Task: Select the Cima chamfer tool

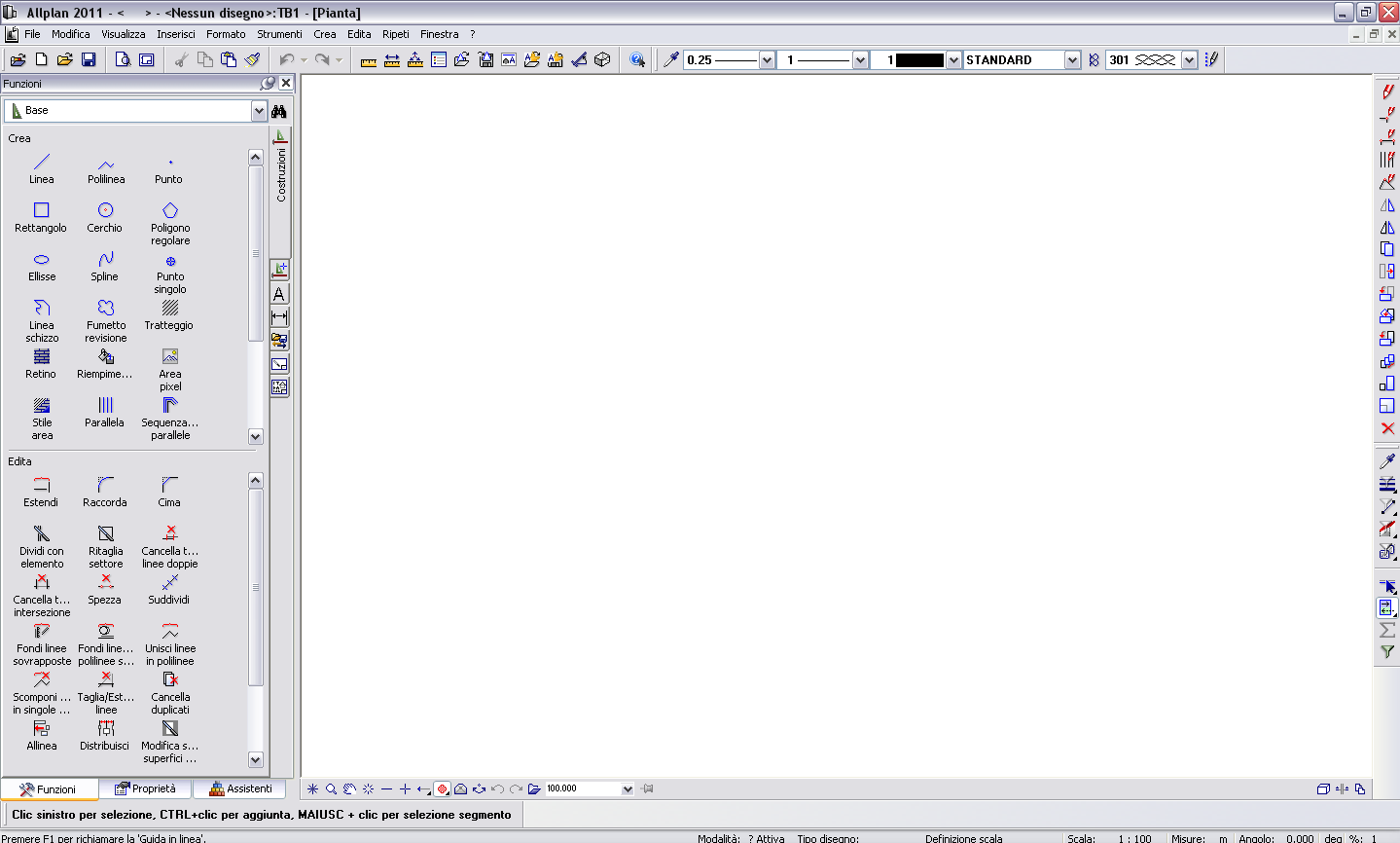Action: point(169,492)
